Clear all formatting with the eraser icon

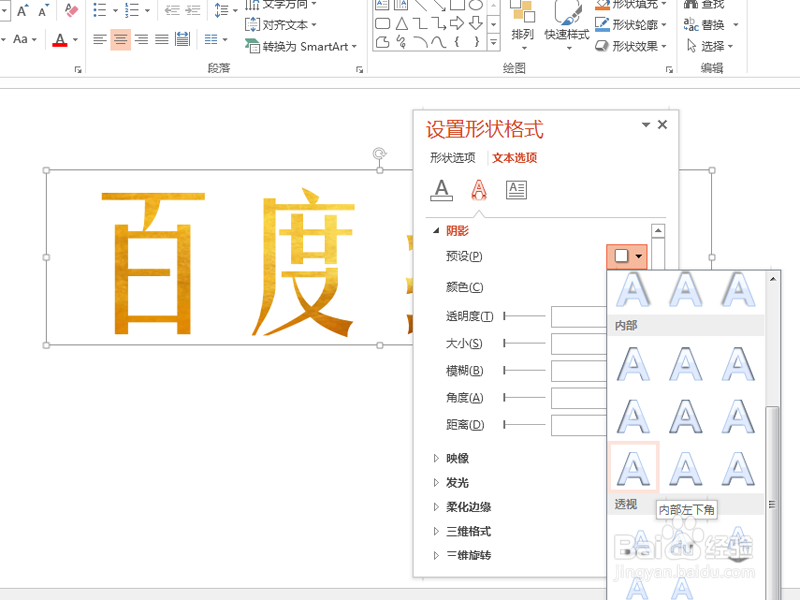71,10
